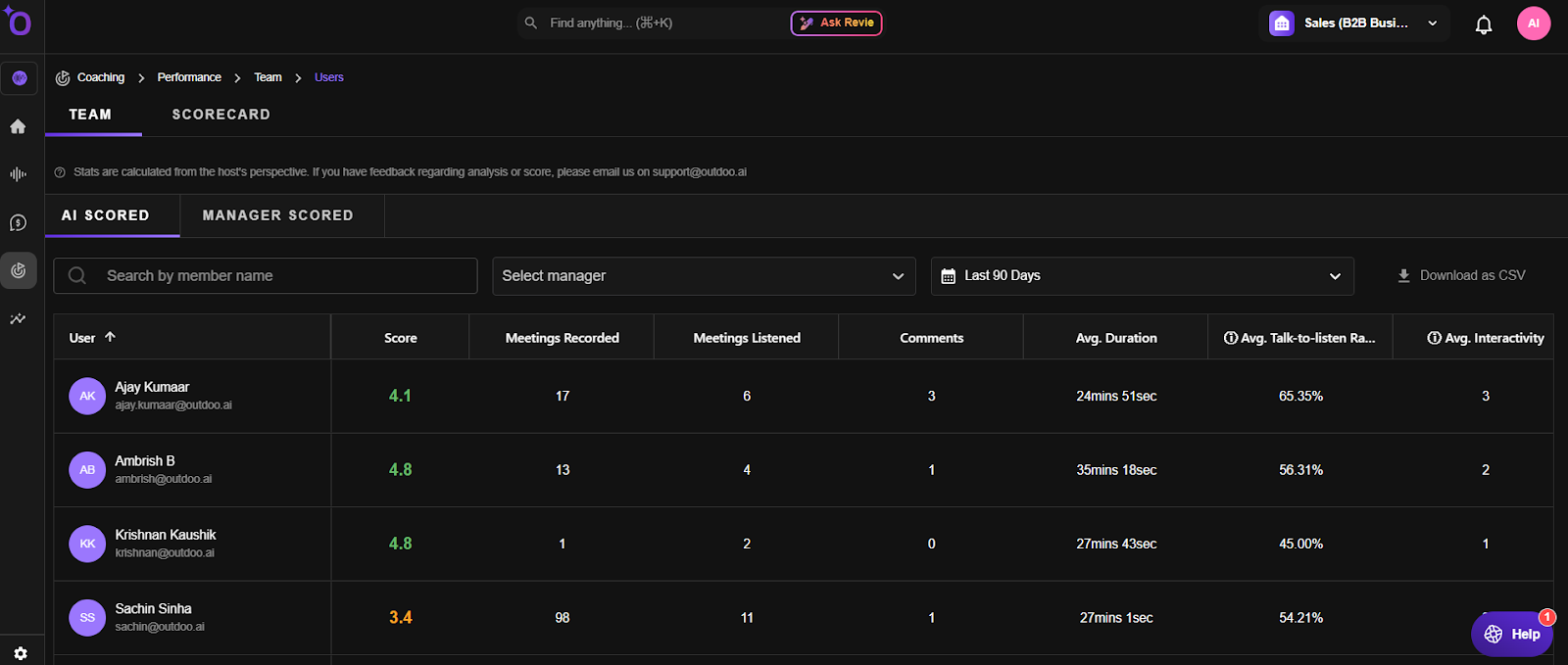Click the info icon beside stats notice
Viewport: 1568px width, 665px height.
point(60,172)
